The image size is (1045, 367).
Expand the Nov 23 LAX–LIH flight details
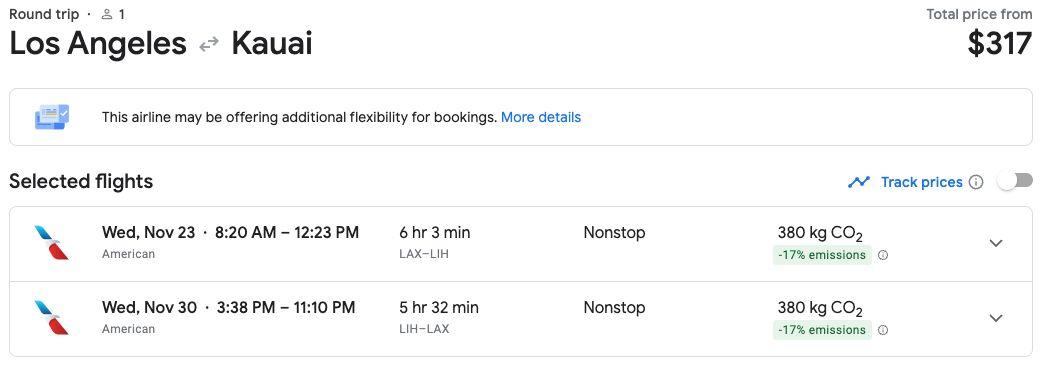tap(996, 243)
